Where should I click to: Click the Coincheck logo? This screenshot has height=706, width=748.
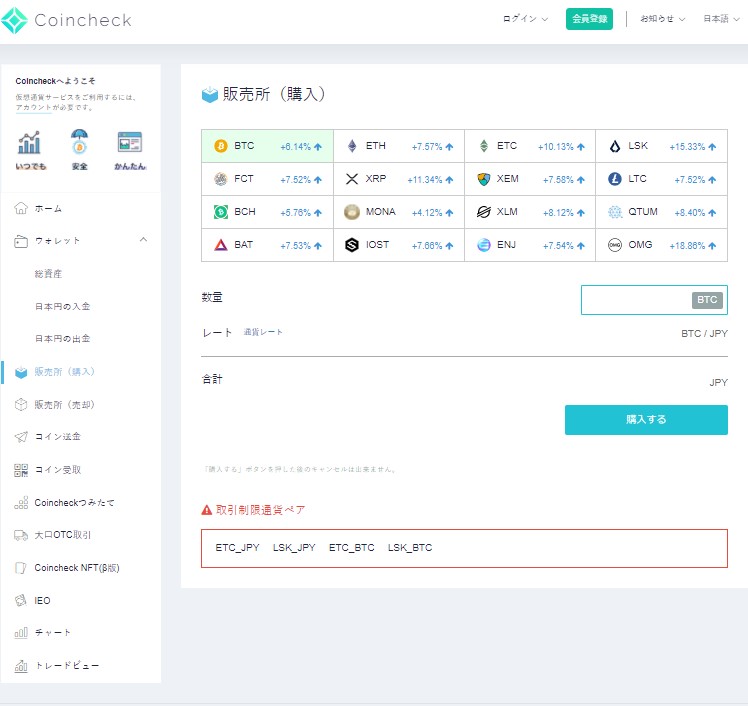[66, 20]
